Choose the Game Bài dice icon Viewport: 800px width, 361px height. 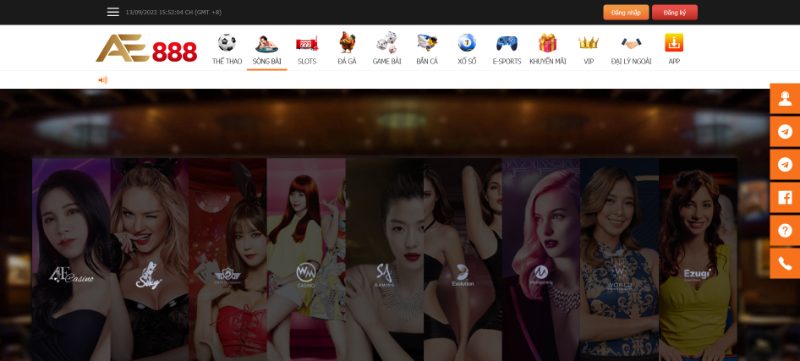tap(386, 42)
